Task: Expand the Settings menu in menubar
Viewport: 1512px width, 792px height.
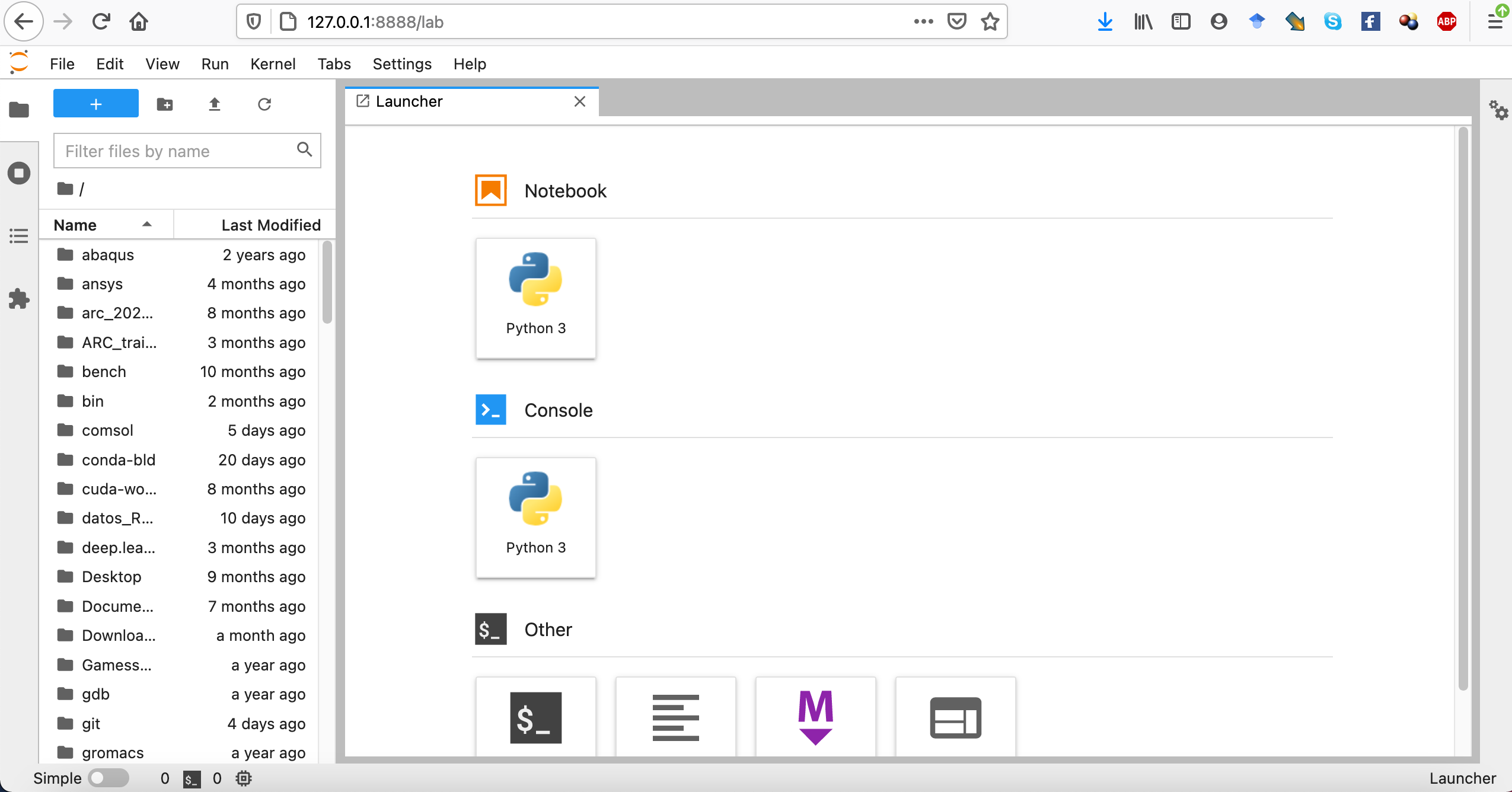Action: coord(401,64)
